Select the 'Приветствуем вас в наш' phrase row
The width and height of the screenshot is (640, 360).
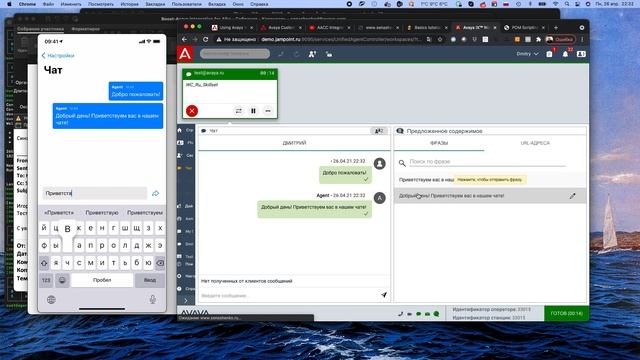point(490,180)
